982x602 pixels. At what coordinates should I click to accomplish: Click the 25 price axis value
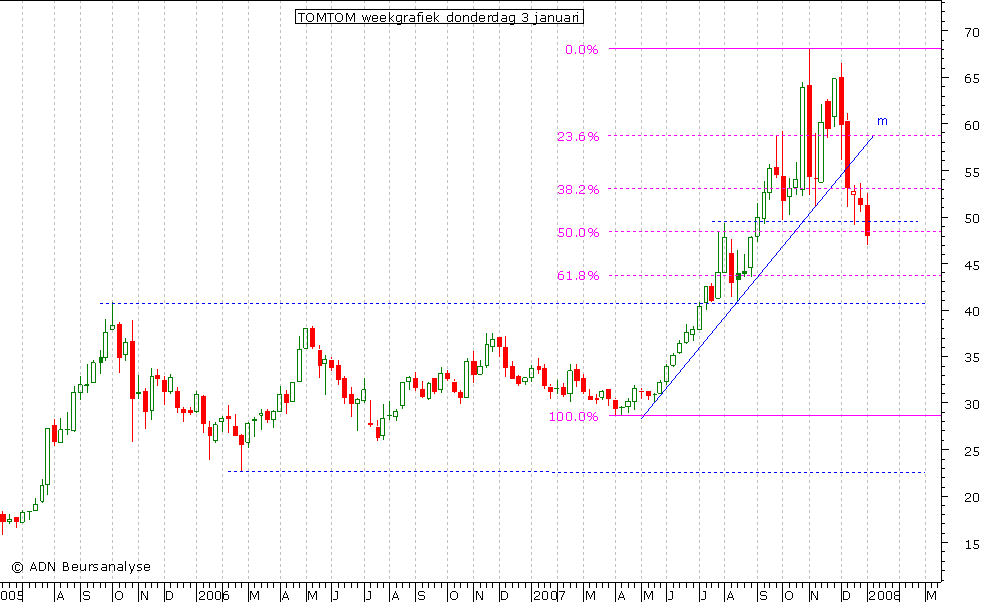(971, 451)
